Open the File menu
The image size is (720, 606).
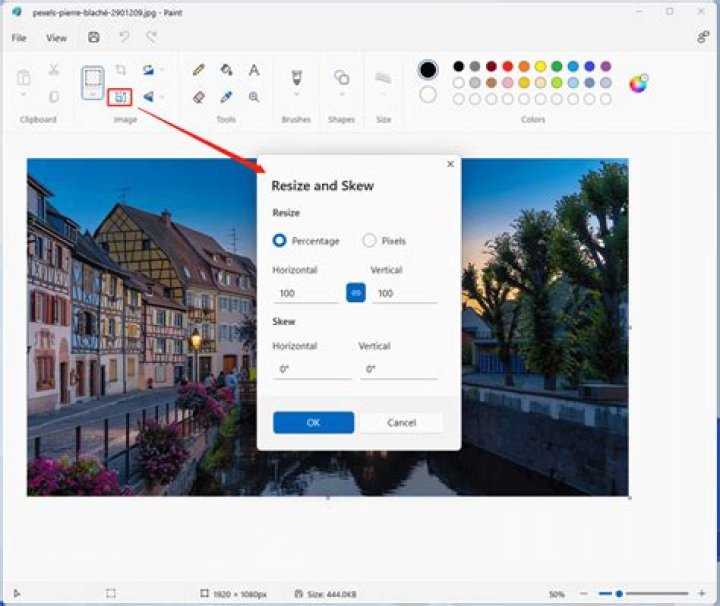click(x=19, y=38)
